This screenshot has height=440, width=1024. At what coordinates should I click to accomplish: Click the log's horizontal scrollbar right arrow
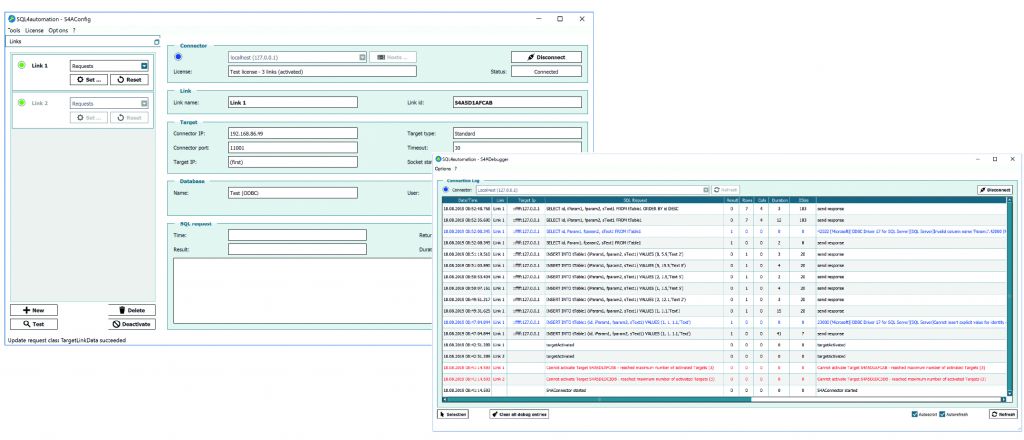pos(1002,399)
